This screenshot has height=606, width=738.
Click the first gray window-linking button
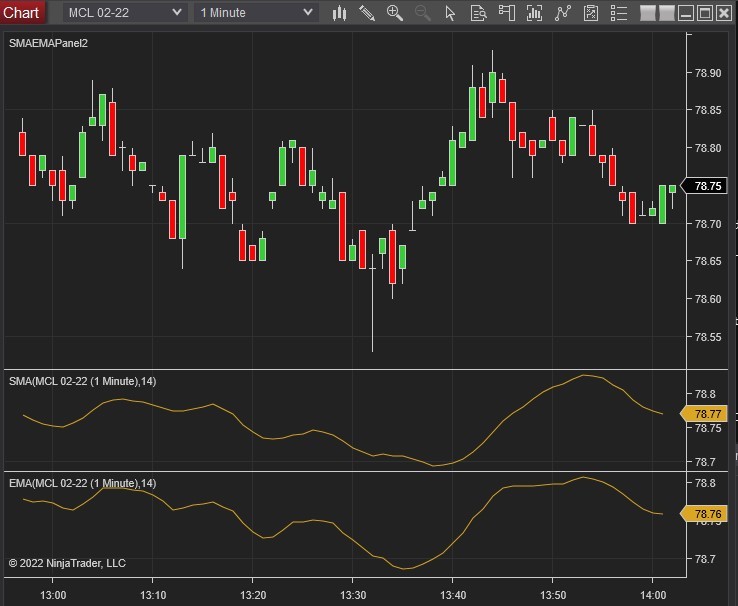click(x=648, y=13)
